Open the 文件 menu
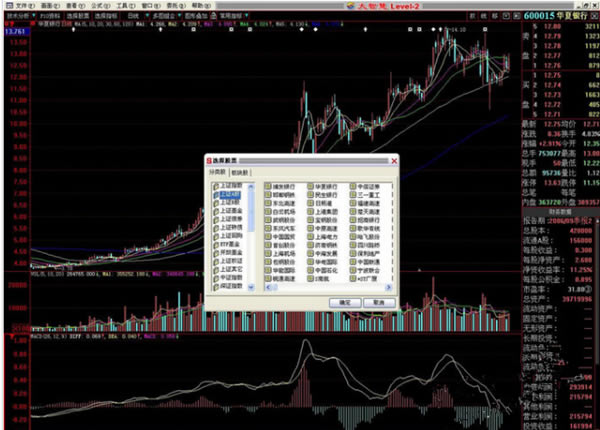Viewport: 600px width, 430px height. pyautogui.click(x=25, y=6)
